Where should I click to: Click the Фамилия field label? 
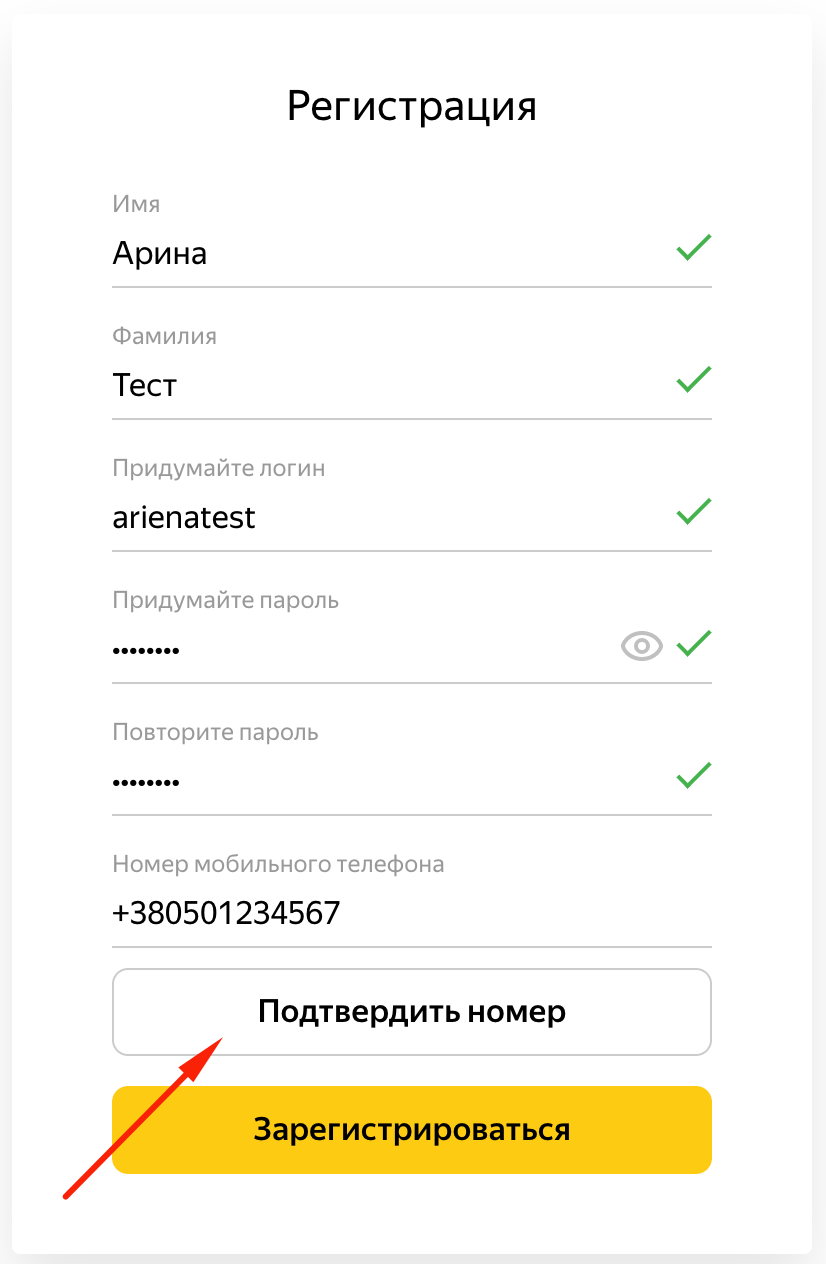pos(165,336)
